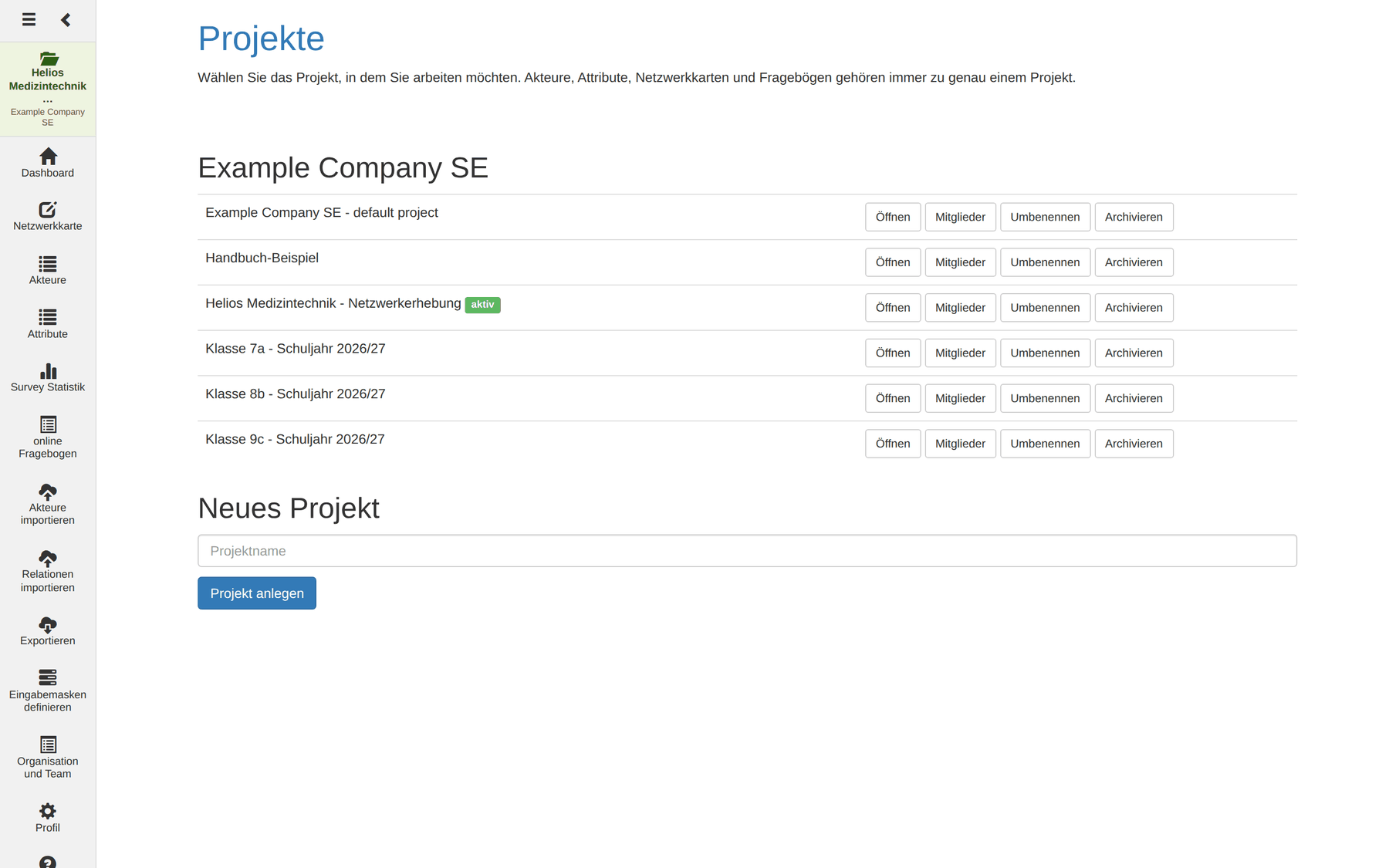Click Umbenennen for Helios Medizintechnik project
Image resolution: width=1389 pixels, height=868 pixels.
tap(1045, 308)
